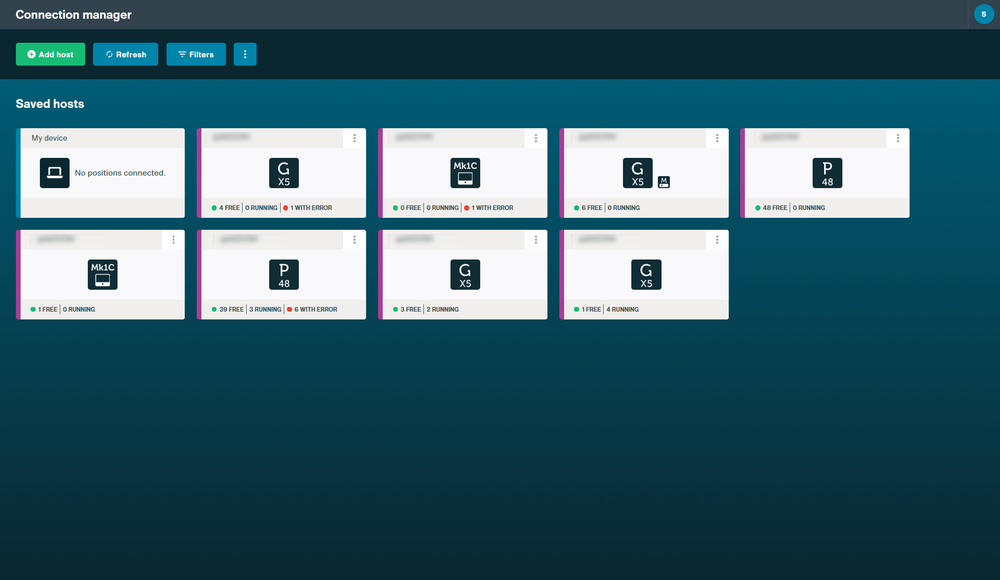Select the Mk1C icon on the 0 FREE host
Image resolution: width=1000 pixels, height=580 pixels.
[x=465, y=173]
